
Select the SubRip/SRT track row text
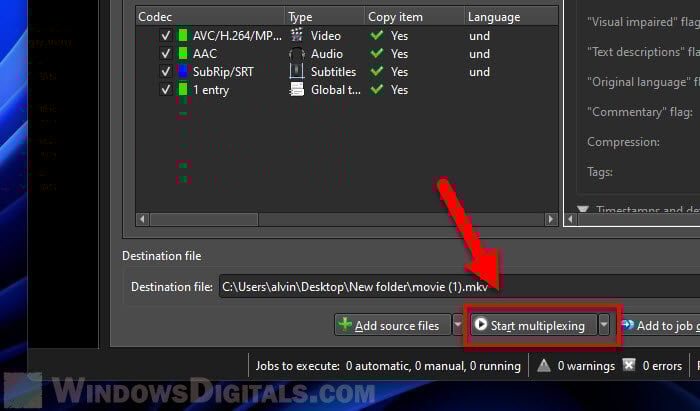[223, 72]
